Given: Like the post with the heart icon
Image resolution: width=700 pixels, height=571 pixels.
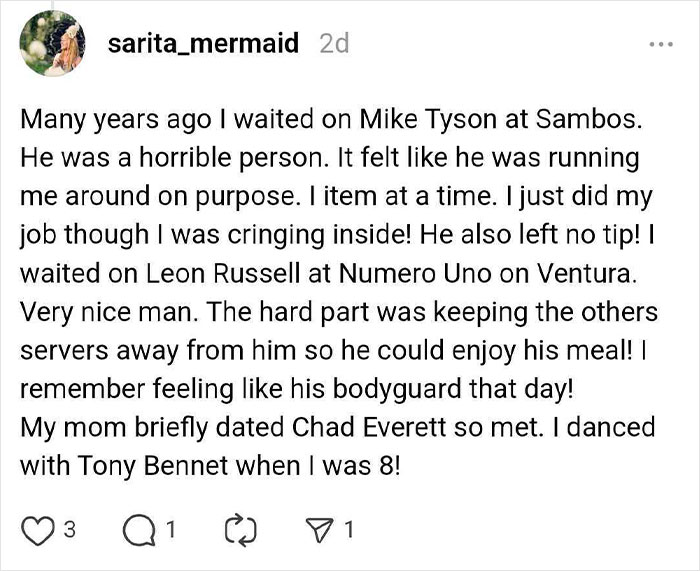Looking at the screenshot, I should (36, 531).
